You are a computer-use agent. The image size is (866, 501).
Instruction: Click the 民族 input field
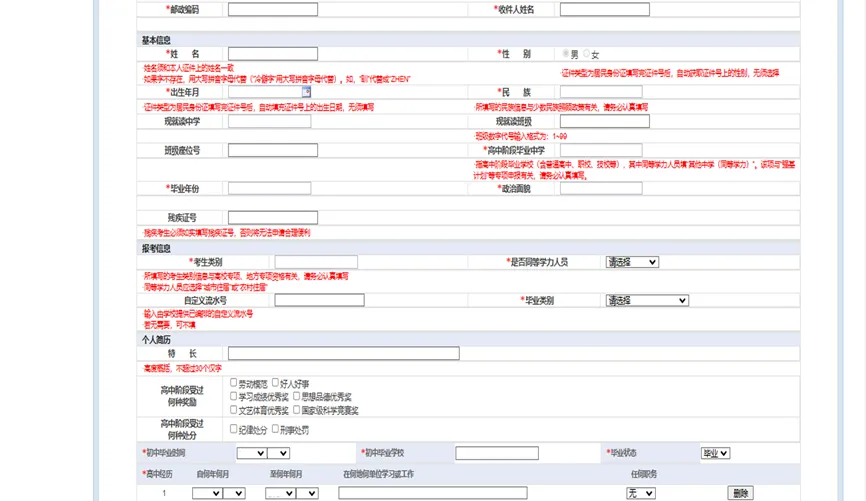click(601, 92)
